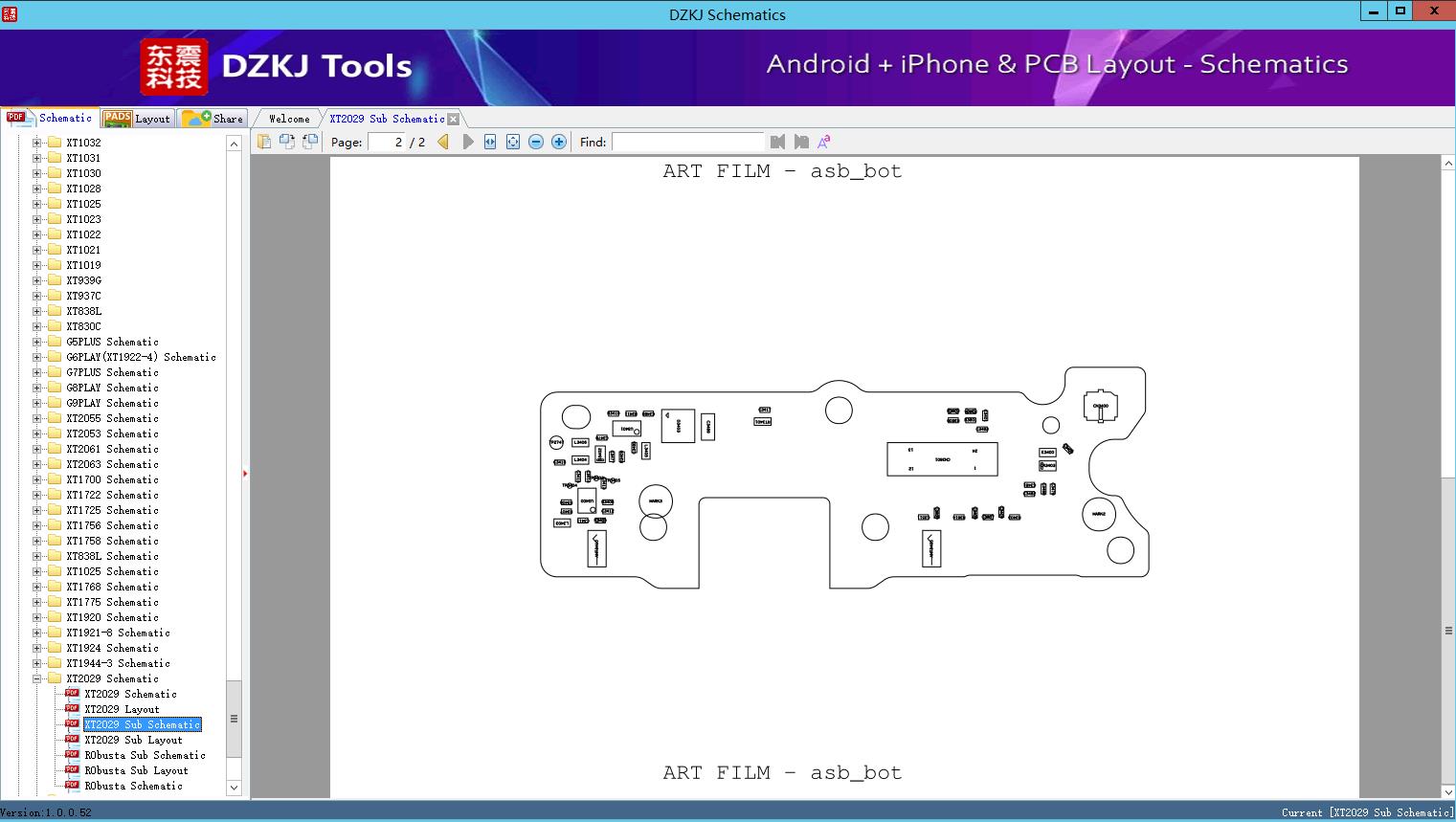Viewport: 1456px width, 822px height.
Task: Expand the XT1025 folder
Action: [x=37, y=204]
